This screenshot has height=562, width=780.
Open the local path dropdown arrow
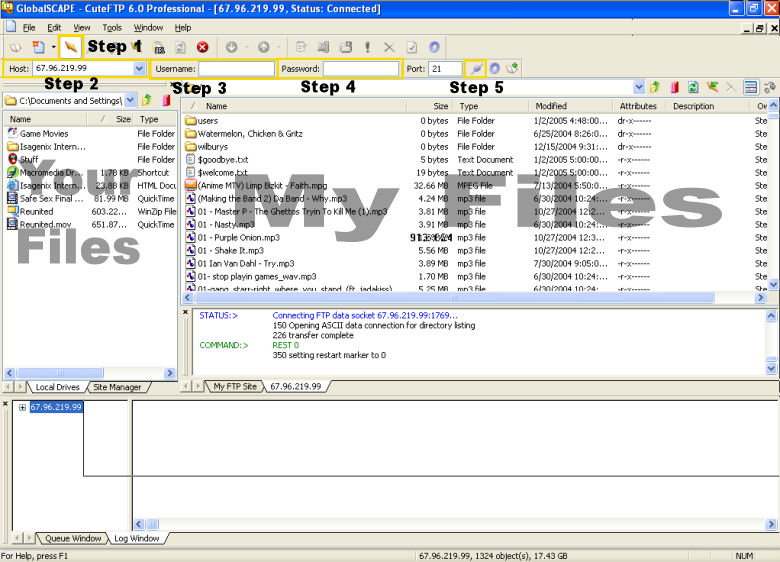click(130, 100)
